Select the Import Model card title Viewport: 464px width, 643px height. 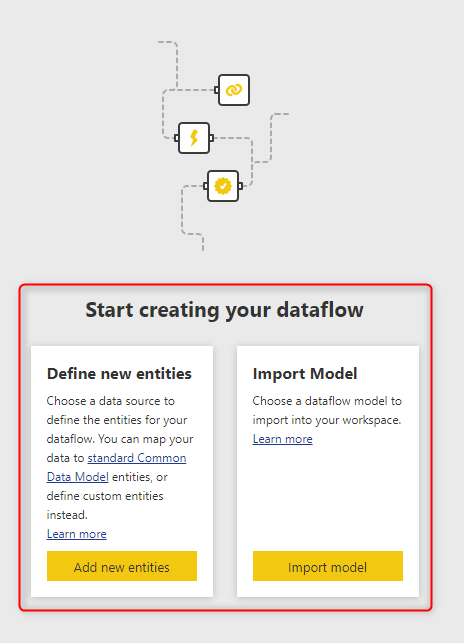pyautogui.click(x=305, y=374)
